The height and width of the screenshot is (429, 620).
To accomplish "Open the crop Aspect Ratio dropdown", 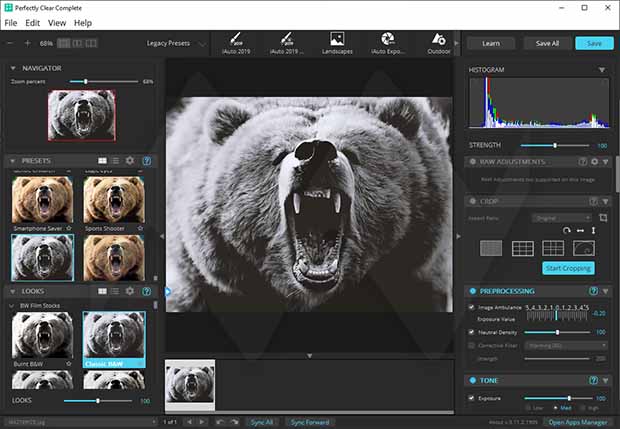I will [560, 217].
